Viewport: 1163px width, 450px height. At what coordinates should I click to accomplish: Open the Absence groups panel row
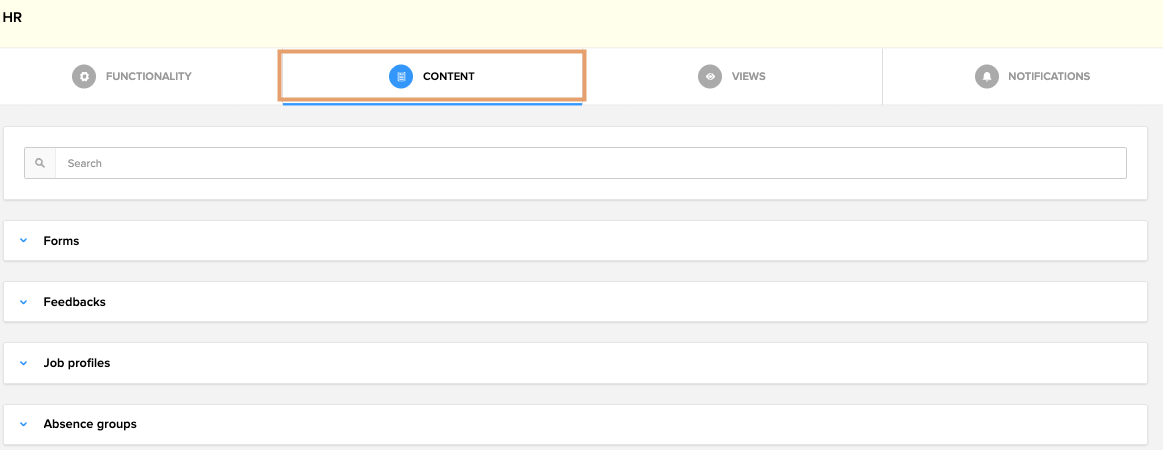point(576,425)
